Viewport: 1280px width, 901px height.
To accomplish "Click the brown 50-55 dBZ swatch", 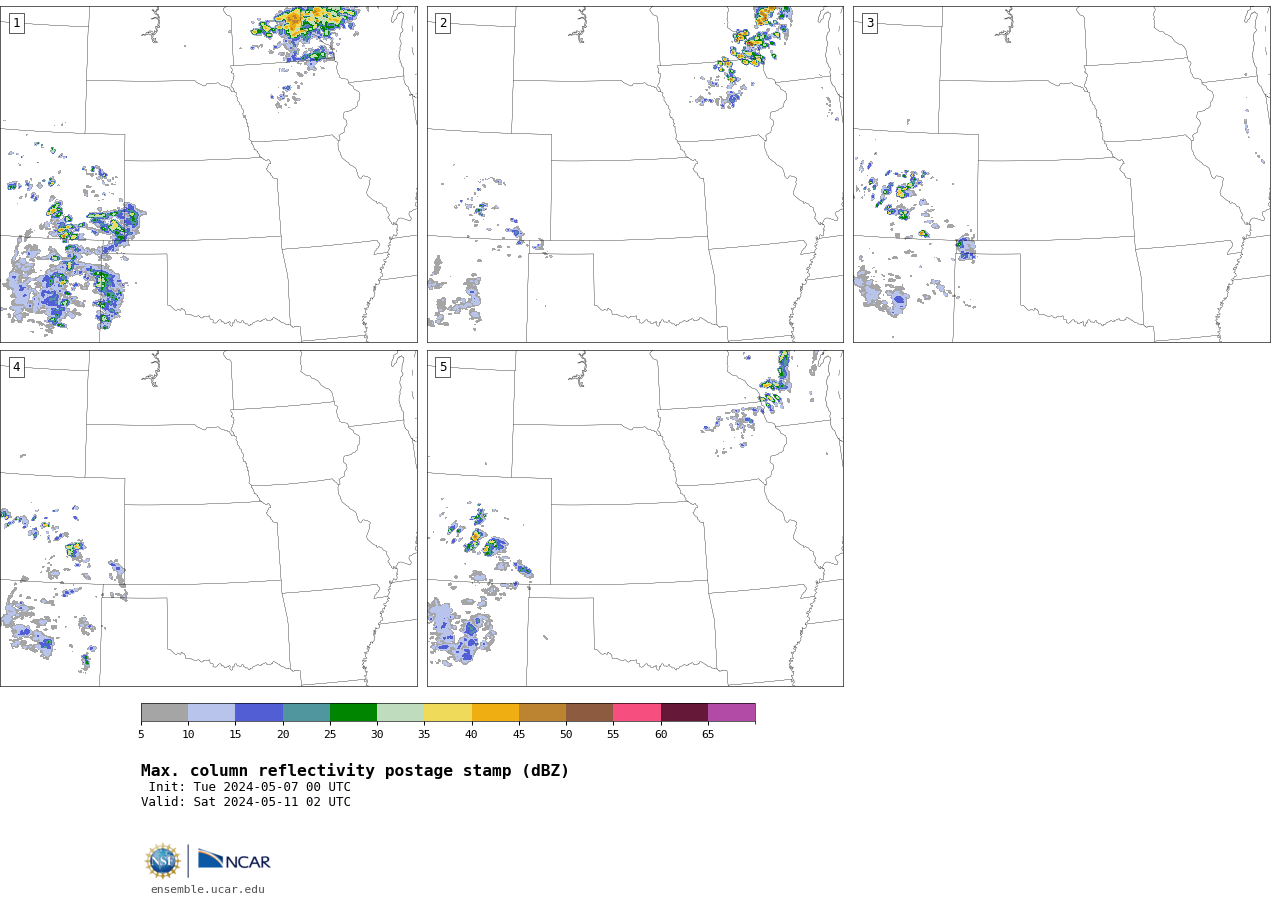I will click(x=590, y=712).
